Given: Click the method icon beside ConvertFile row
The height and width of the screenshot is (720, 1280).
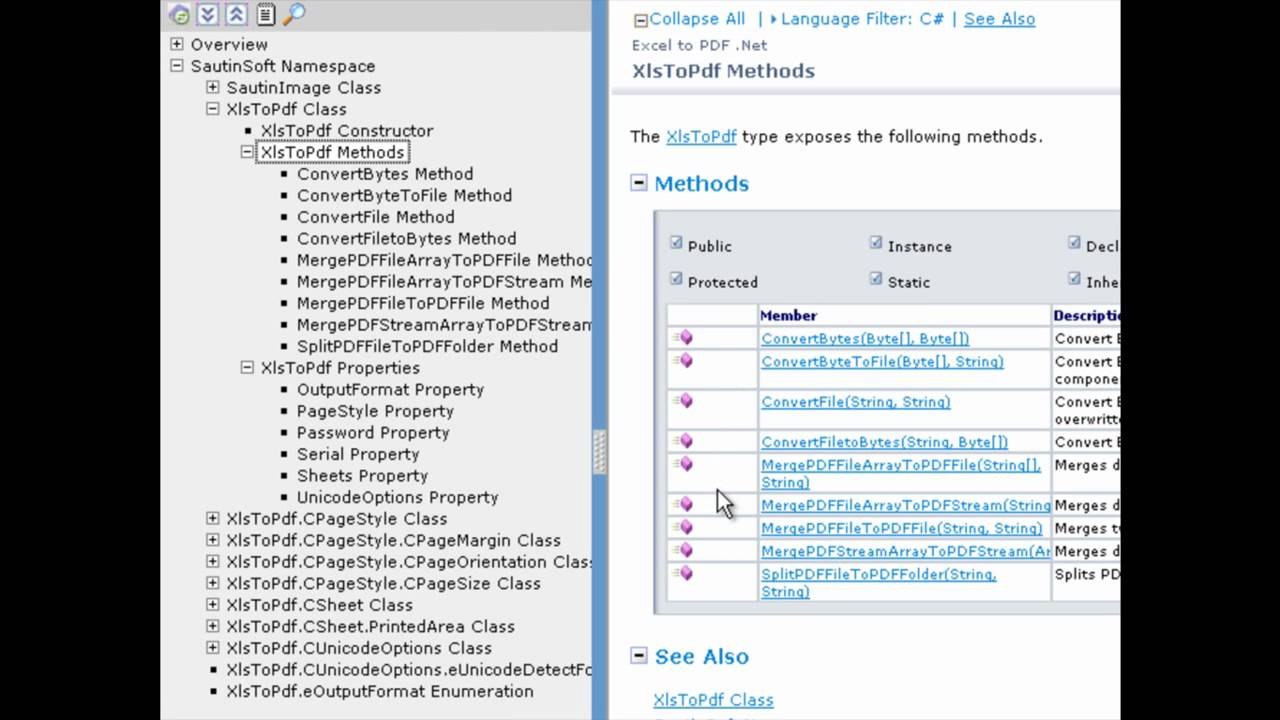Looking at the screenshot, I should [x=683, y=401].
